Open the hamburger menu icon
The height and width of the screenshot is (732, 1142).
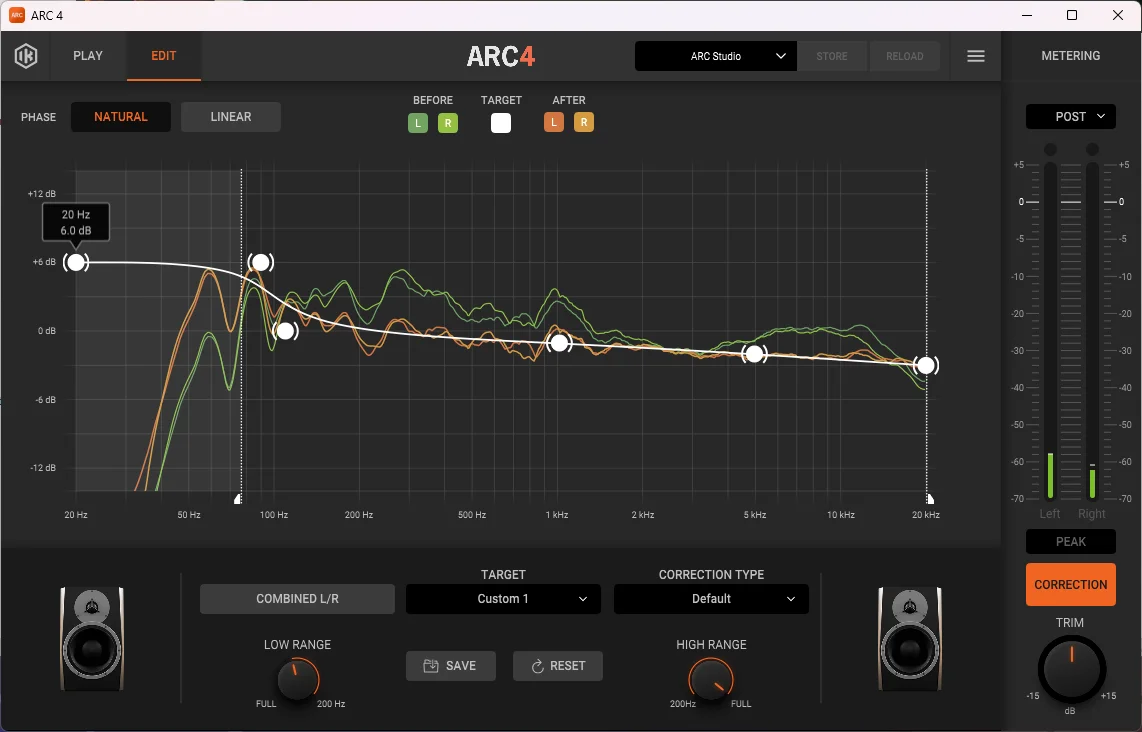tap(975, 56)
